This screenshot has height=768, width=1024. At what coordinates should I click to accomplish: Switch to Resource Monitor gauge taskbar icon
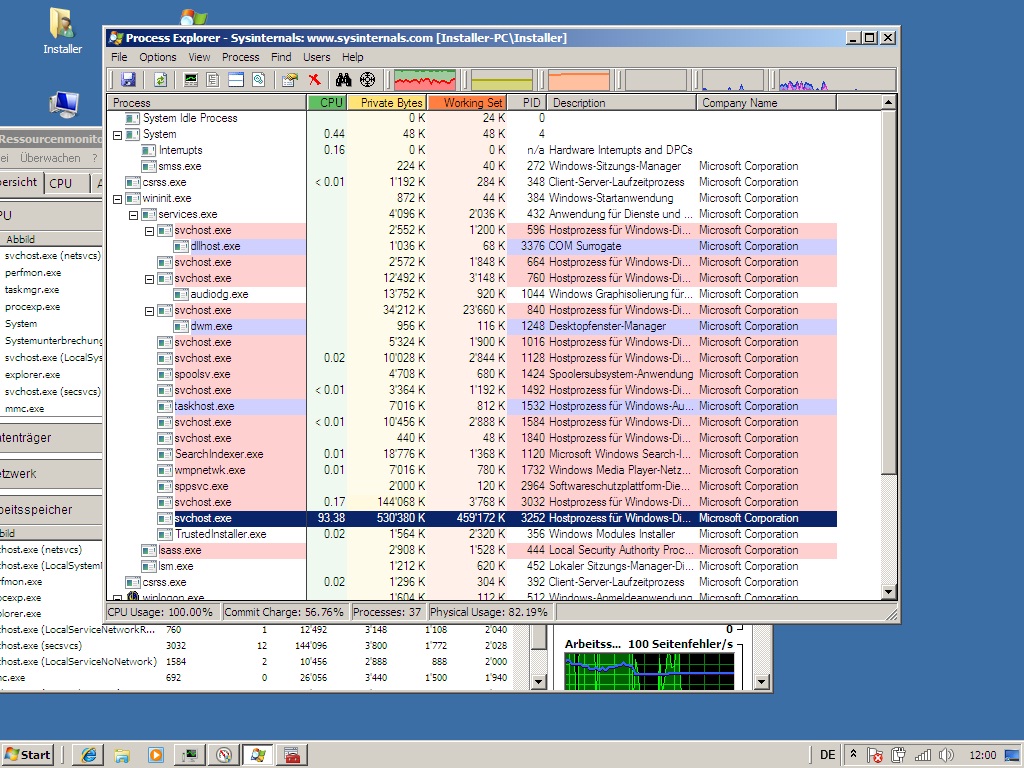(224, 755)
